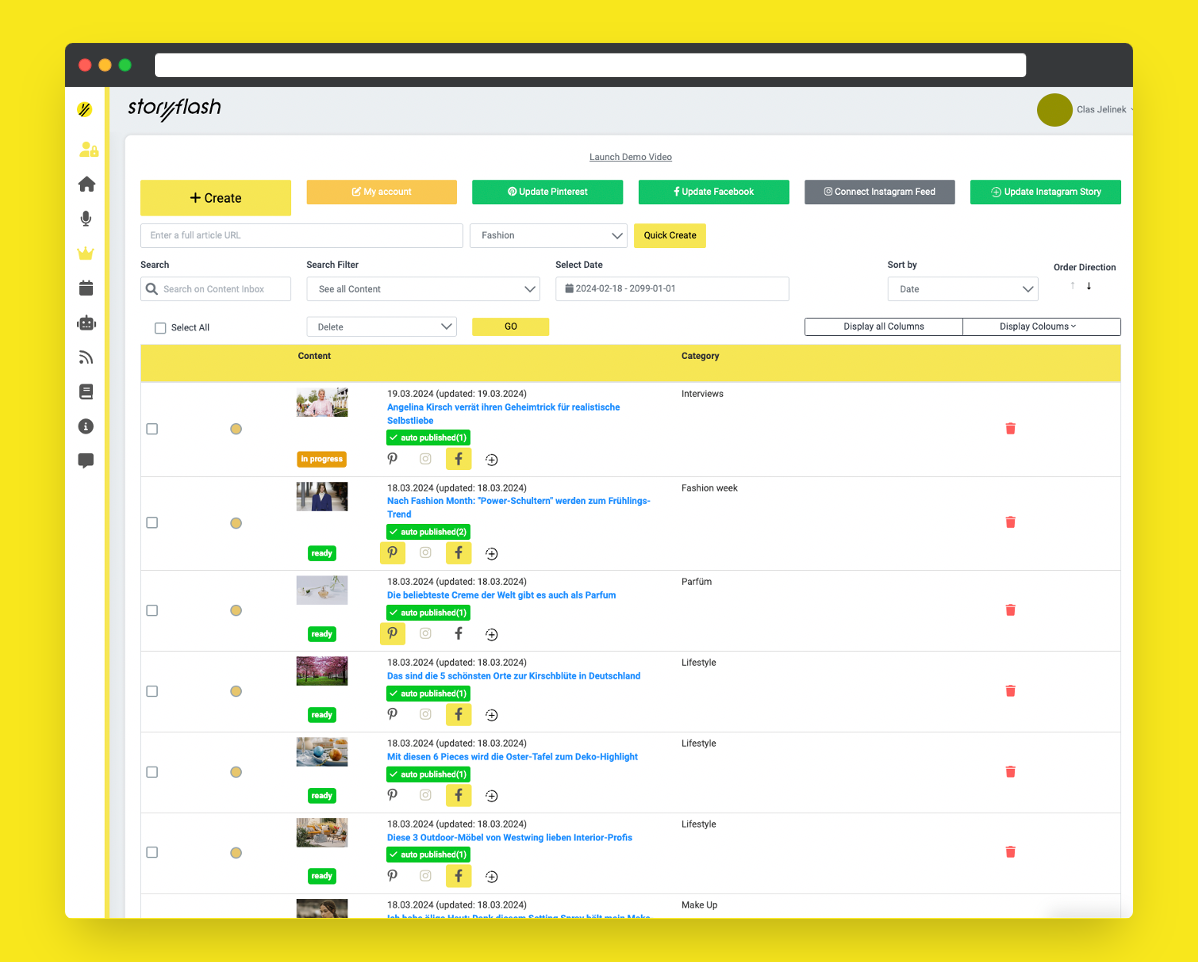1198x962 pixels.
Task: Delete the Kirschblüte article with trash icon
Action: coord(1010,692)
